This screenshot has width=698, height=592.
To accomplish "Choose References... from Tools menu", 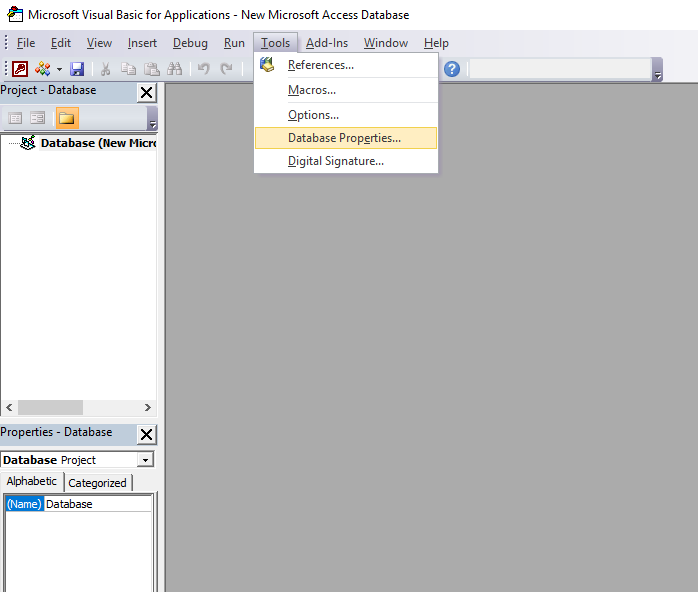I will [346, 65].
